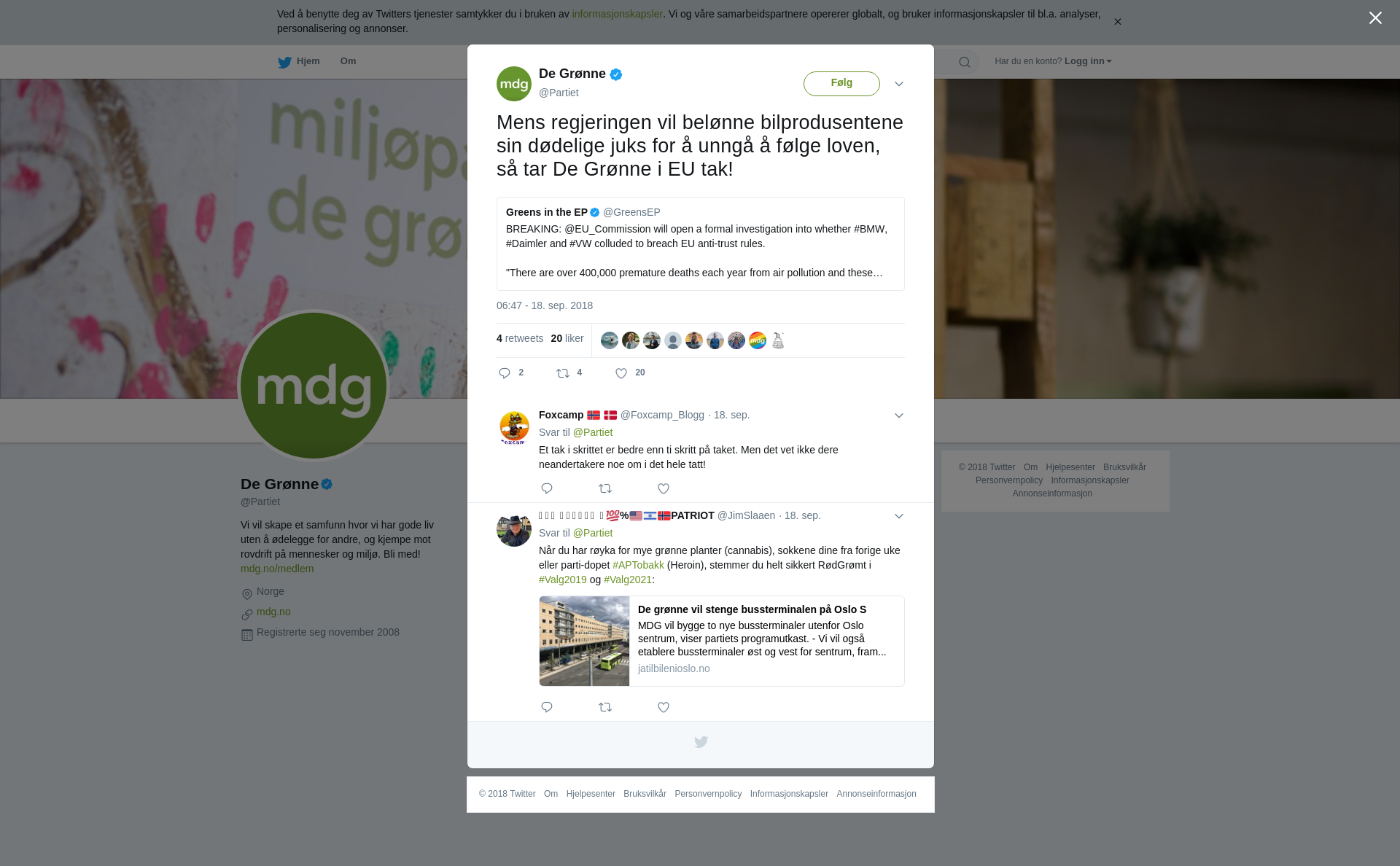The image size is (1400, 866).
Task: Follow De Grønne with the Følg button
Action: (x=841, y=83)
